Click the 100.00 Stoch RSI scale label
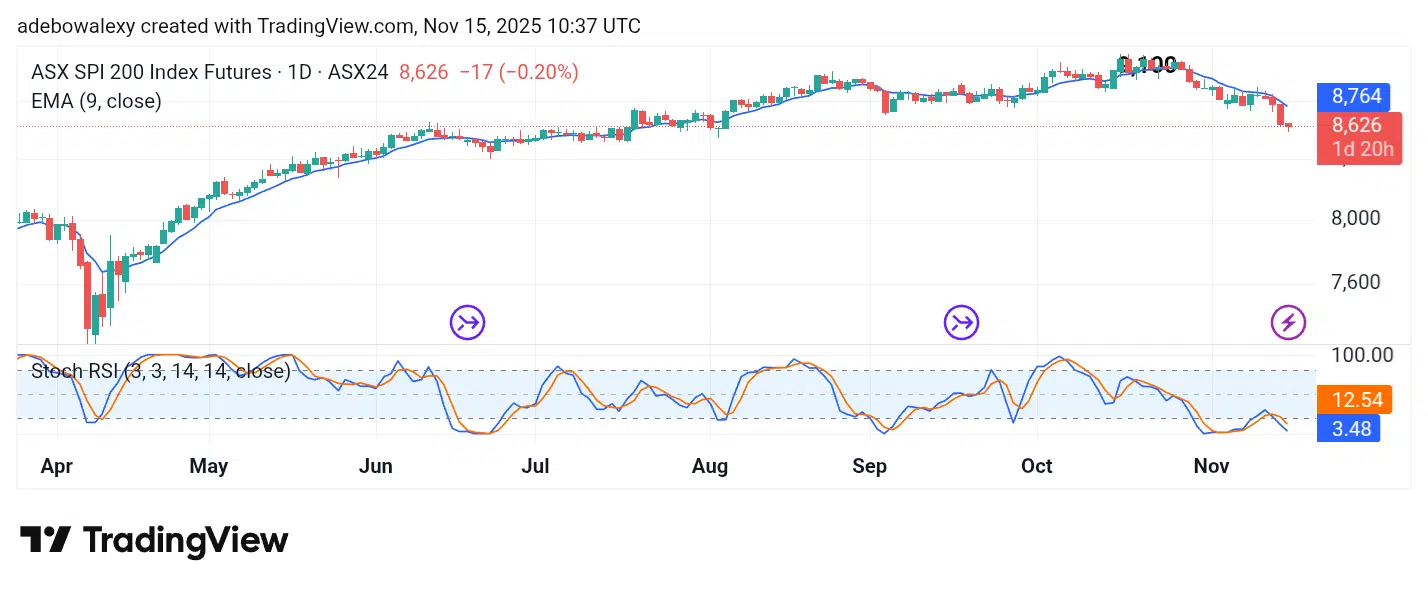 coord(1361,355)
